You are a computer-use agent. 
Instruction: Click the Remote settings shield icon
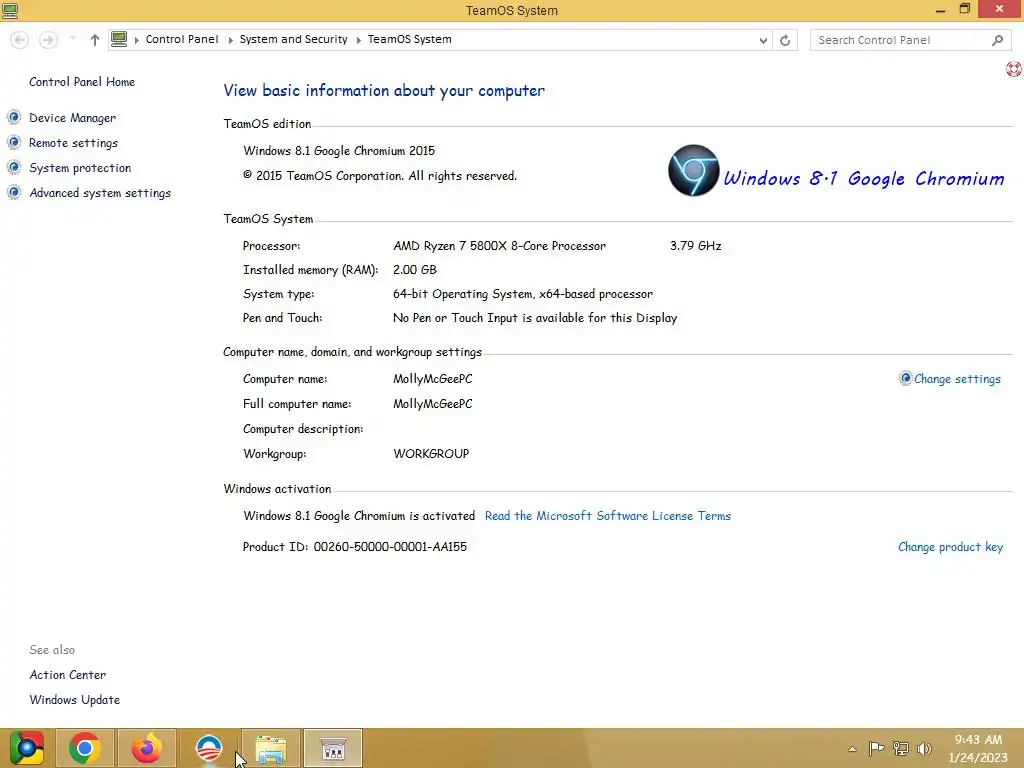click(x=14, y=142)
